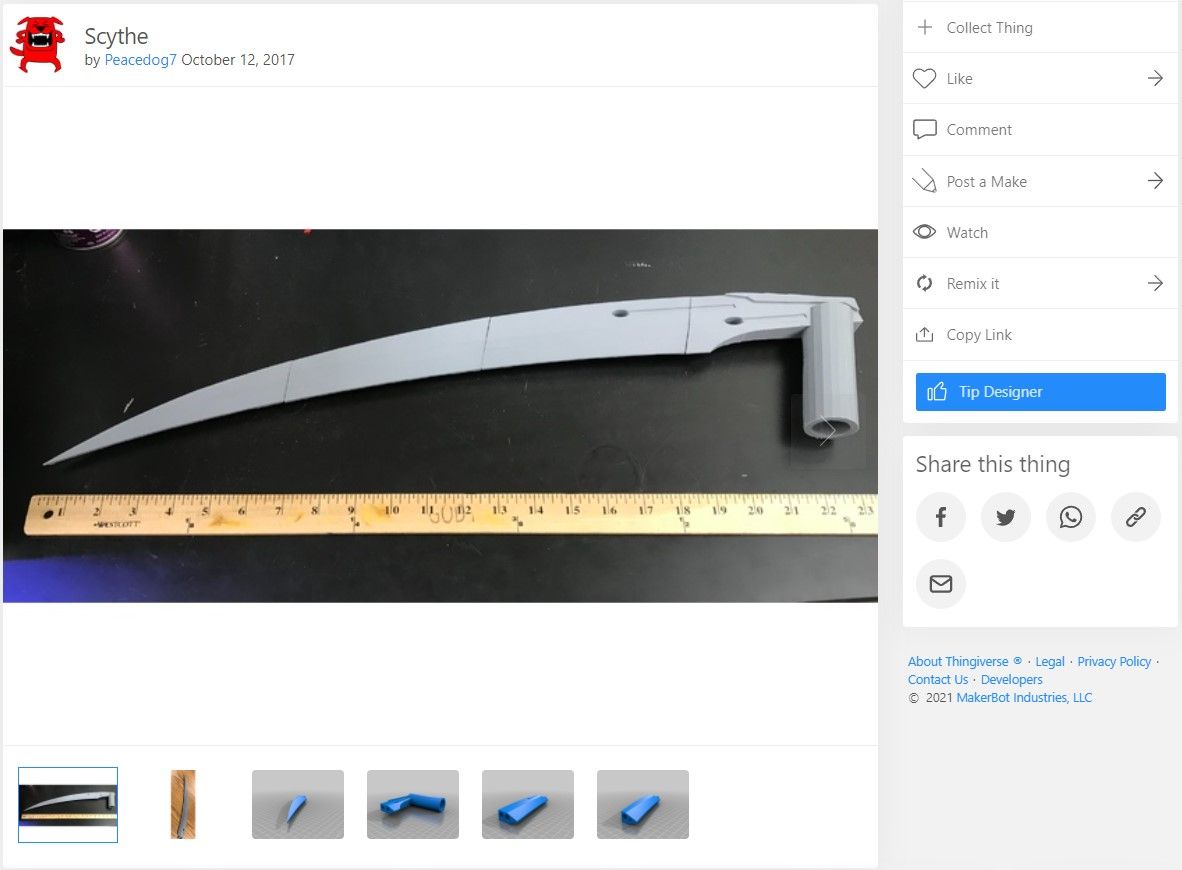This screenshot has width=1182, height=870.
Task: Share this thing on Twitter
Action: pos(1006,517)
